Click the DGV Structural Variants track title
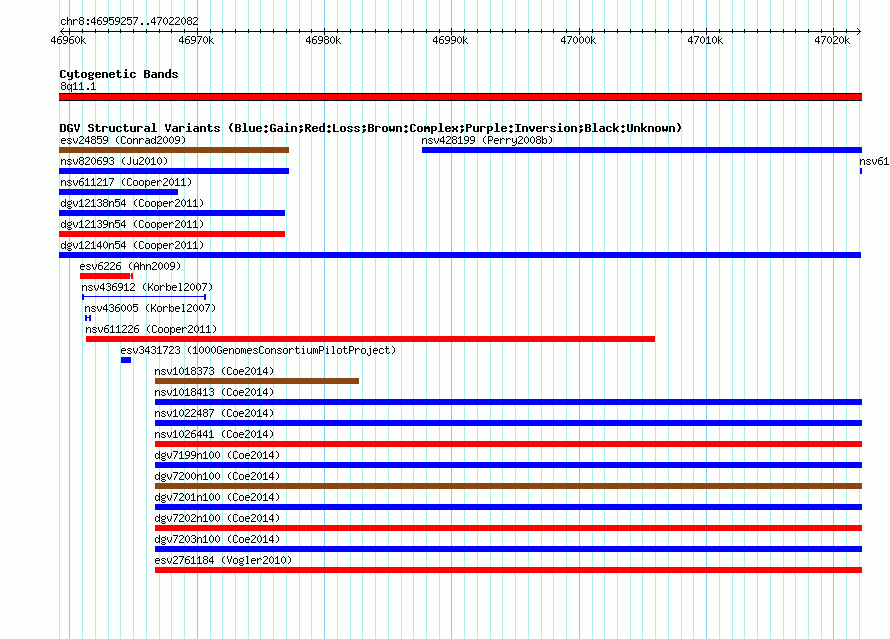 tap(371, 128)
